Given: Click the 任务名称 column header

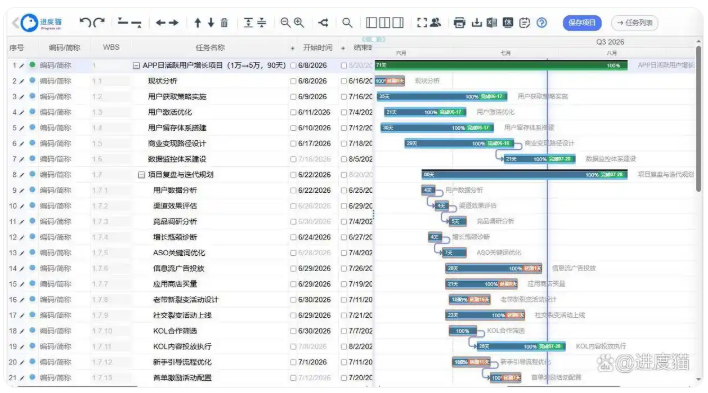Looking at the screenshot, I should (210, 47).
